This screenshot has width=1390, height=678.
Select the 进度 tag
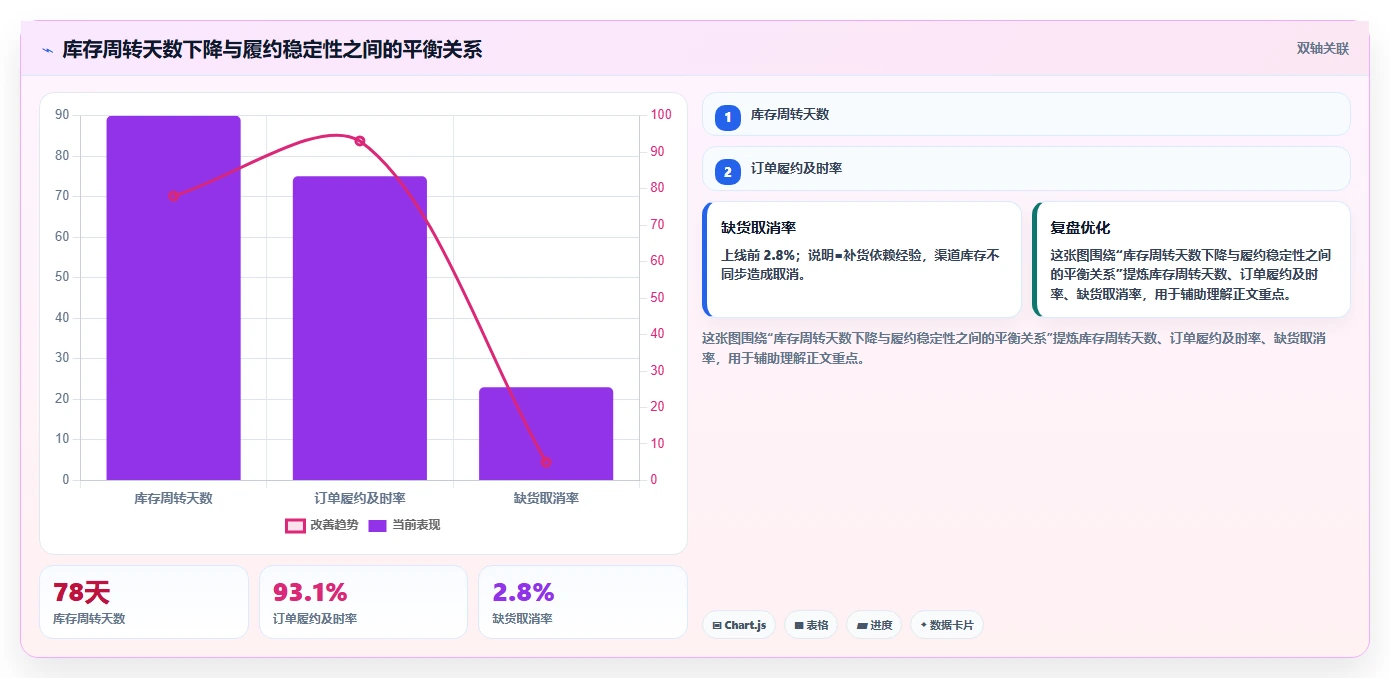tap(874, 625)
